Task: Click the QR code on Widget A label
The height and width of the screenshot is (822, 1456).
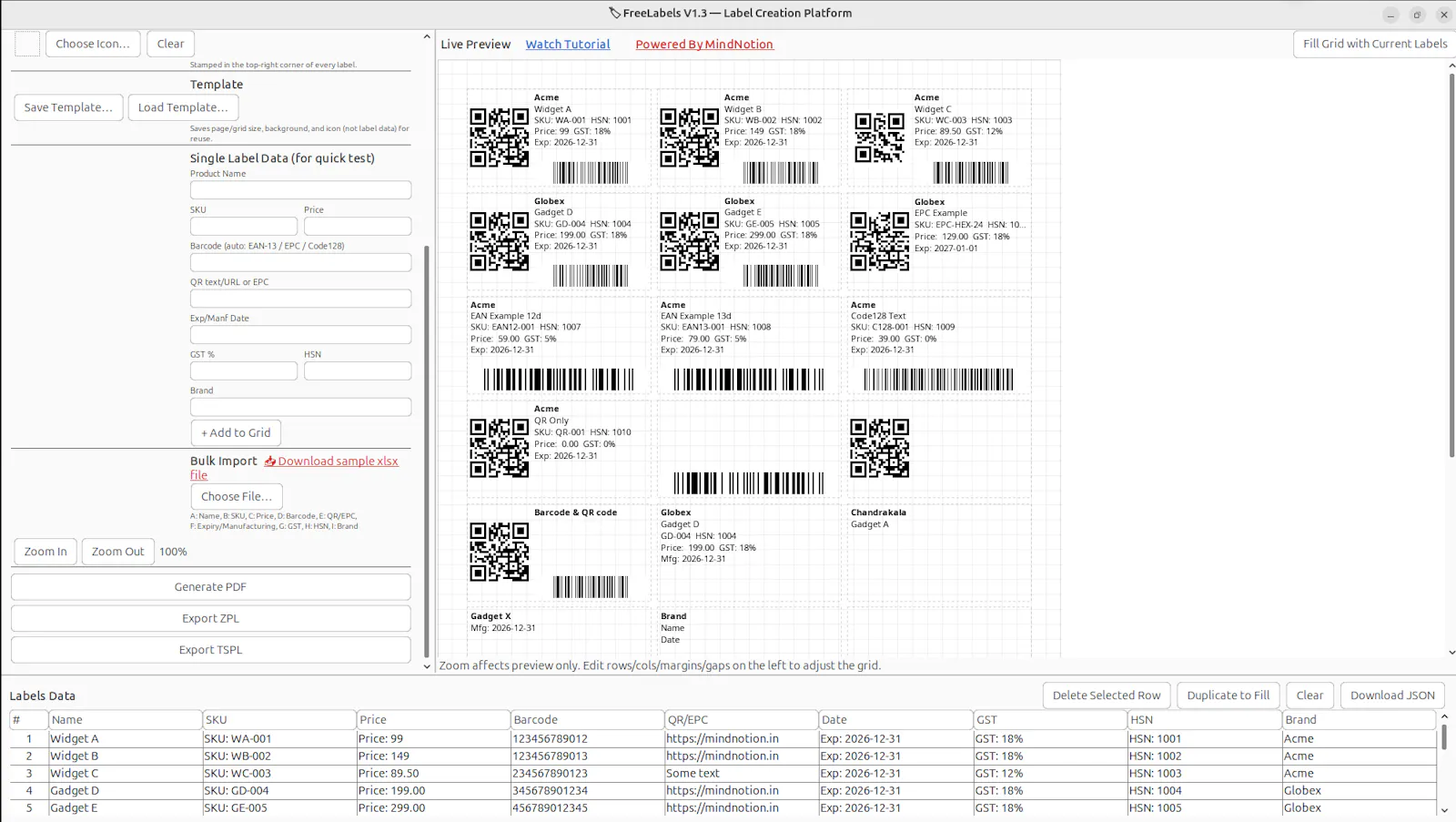Action: [499, 137]
